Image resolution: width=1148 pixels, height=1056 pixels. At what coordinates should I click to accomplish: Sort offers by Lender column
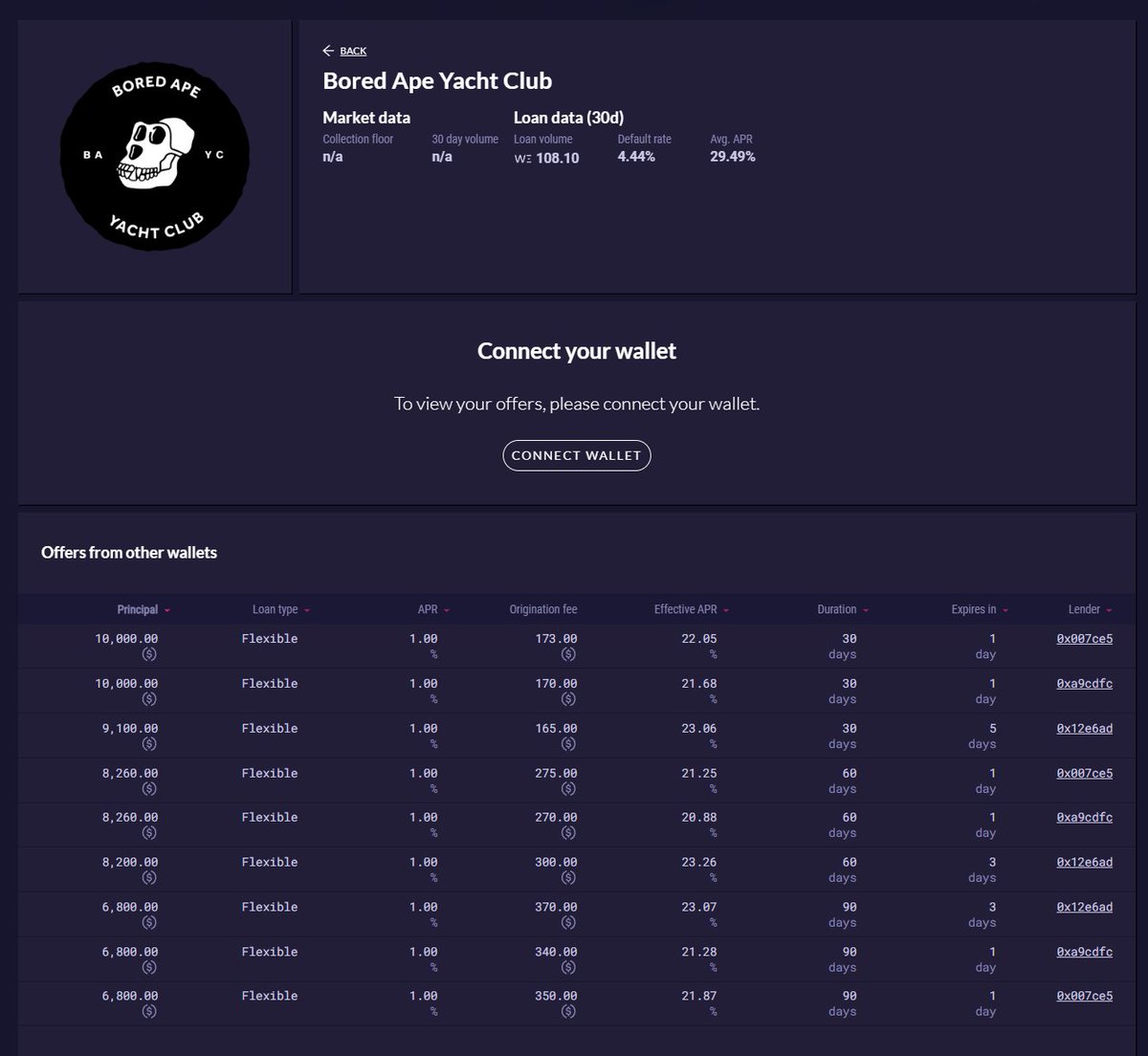coord(1090,609)
